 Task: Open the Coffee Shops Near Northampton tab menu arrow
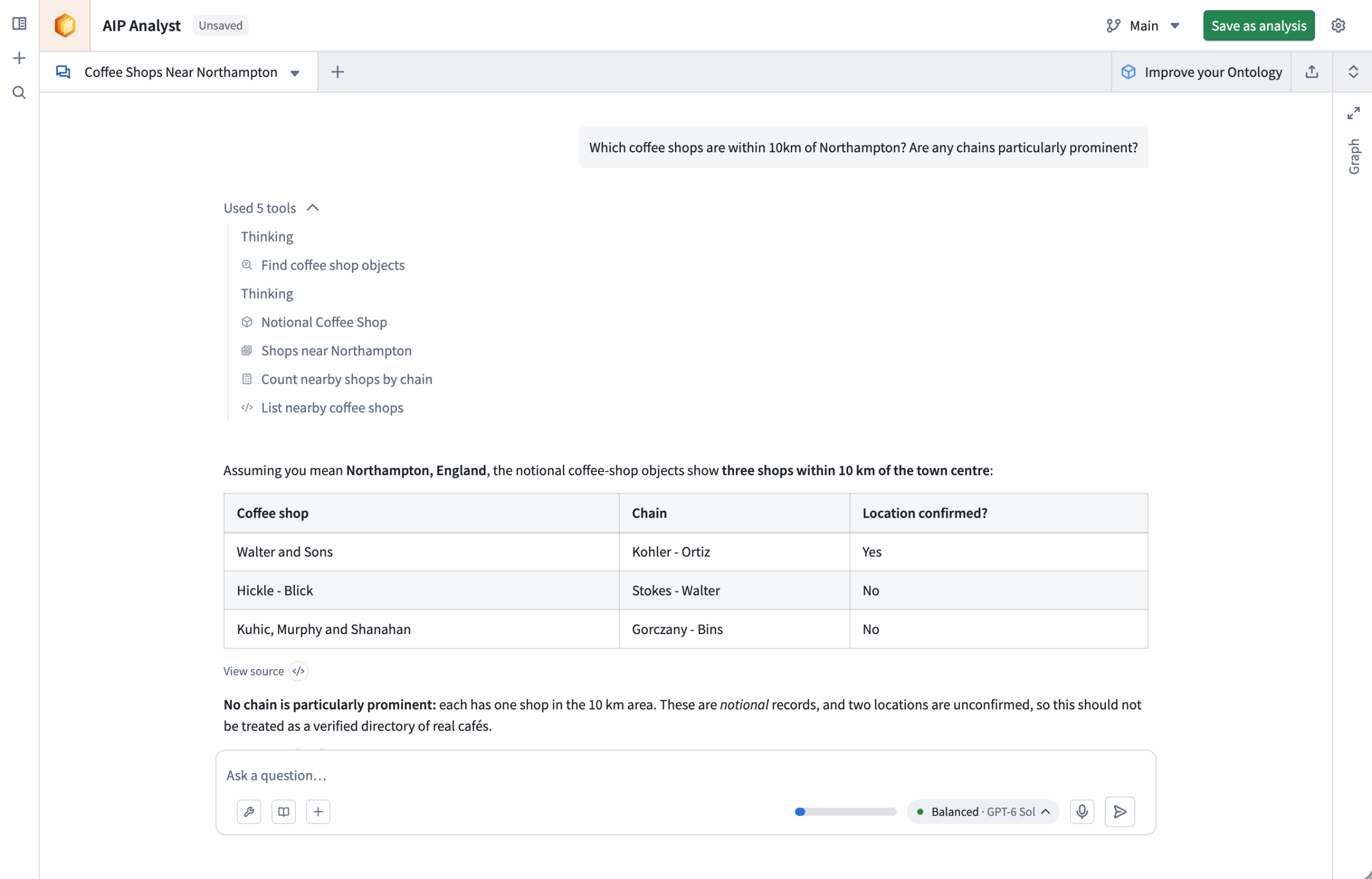(x=295, y=73)
